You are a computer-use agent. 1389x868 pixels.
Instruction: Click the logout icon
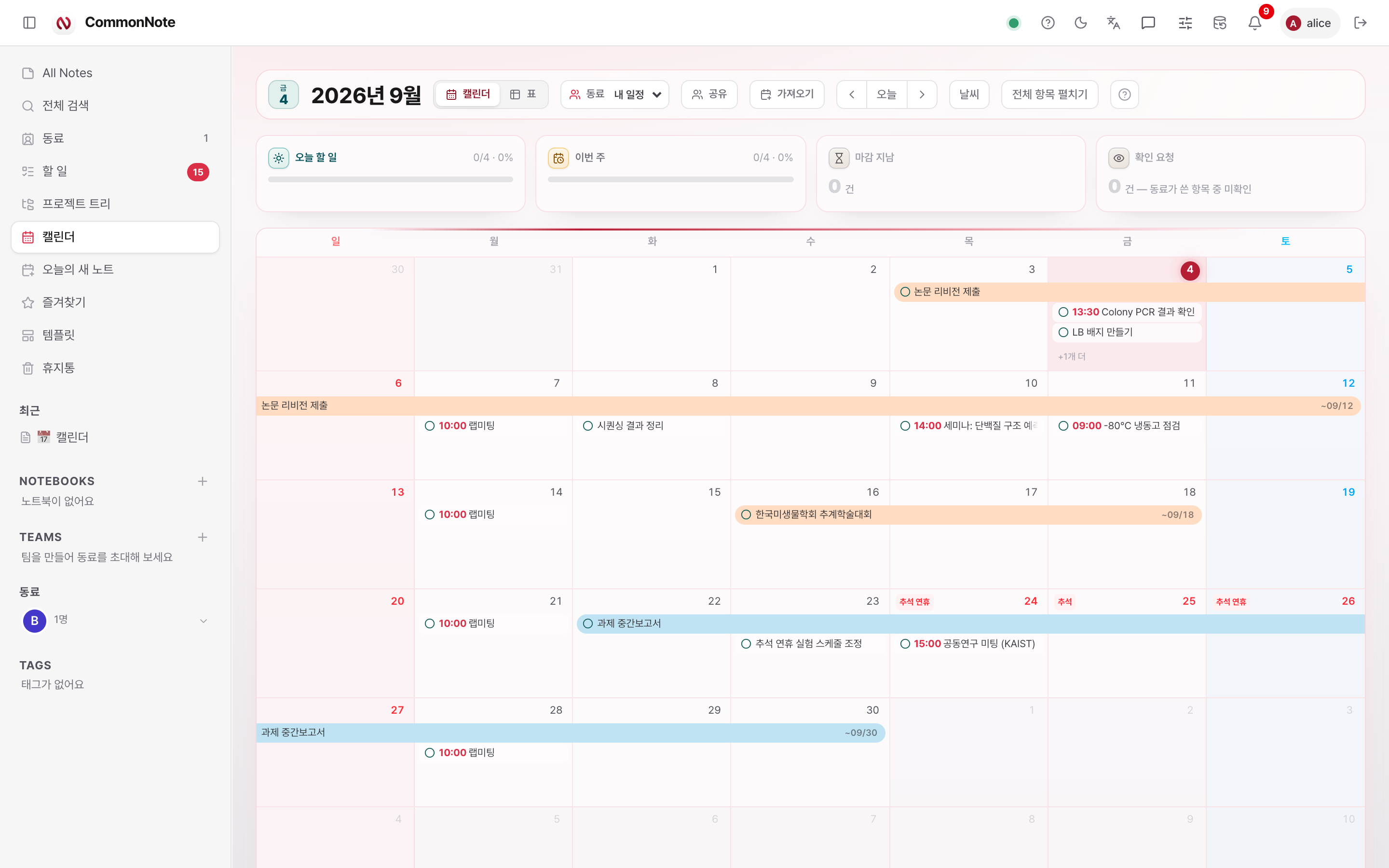[1360, 23]
